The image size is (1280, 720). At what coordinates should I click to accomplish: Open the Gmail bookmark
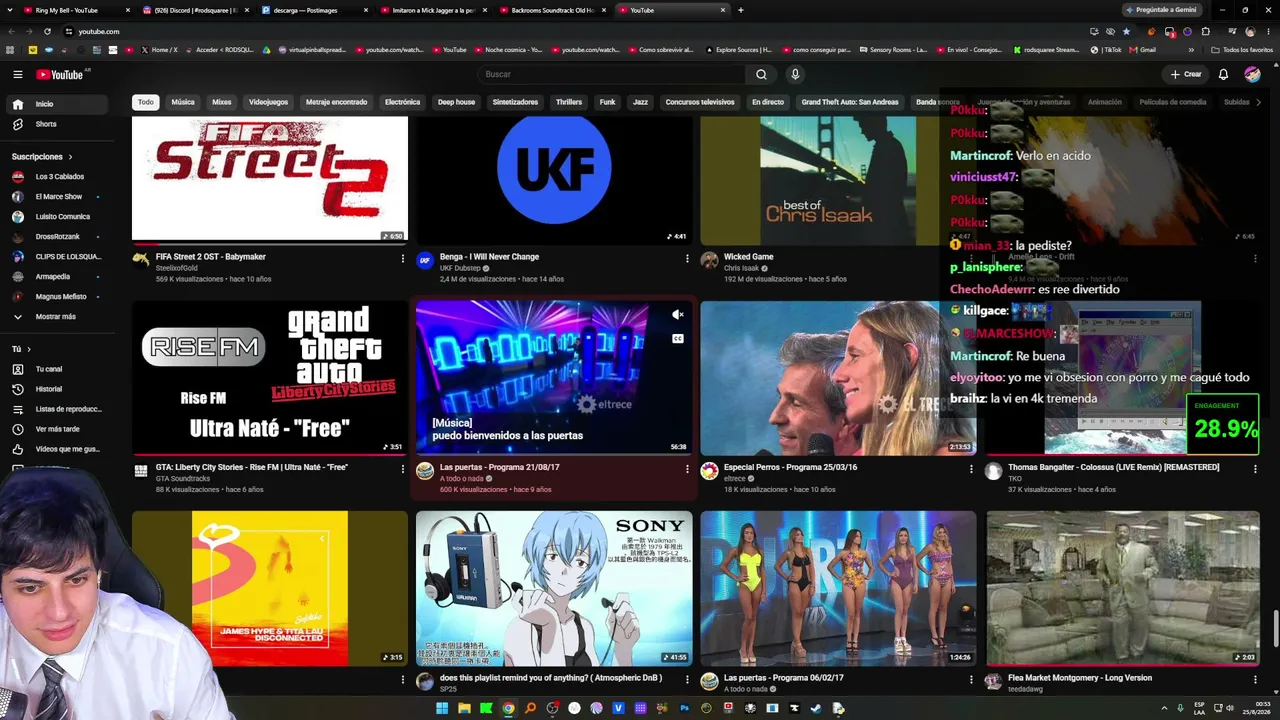click(1143, 49)
